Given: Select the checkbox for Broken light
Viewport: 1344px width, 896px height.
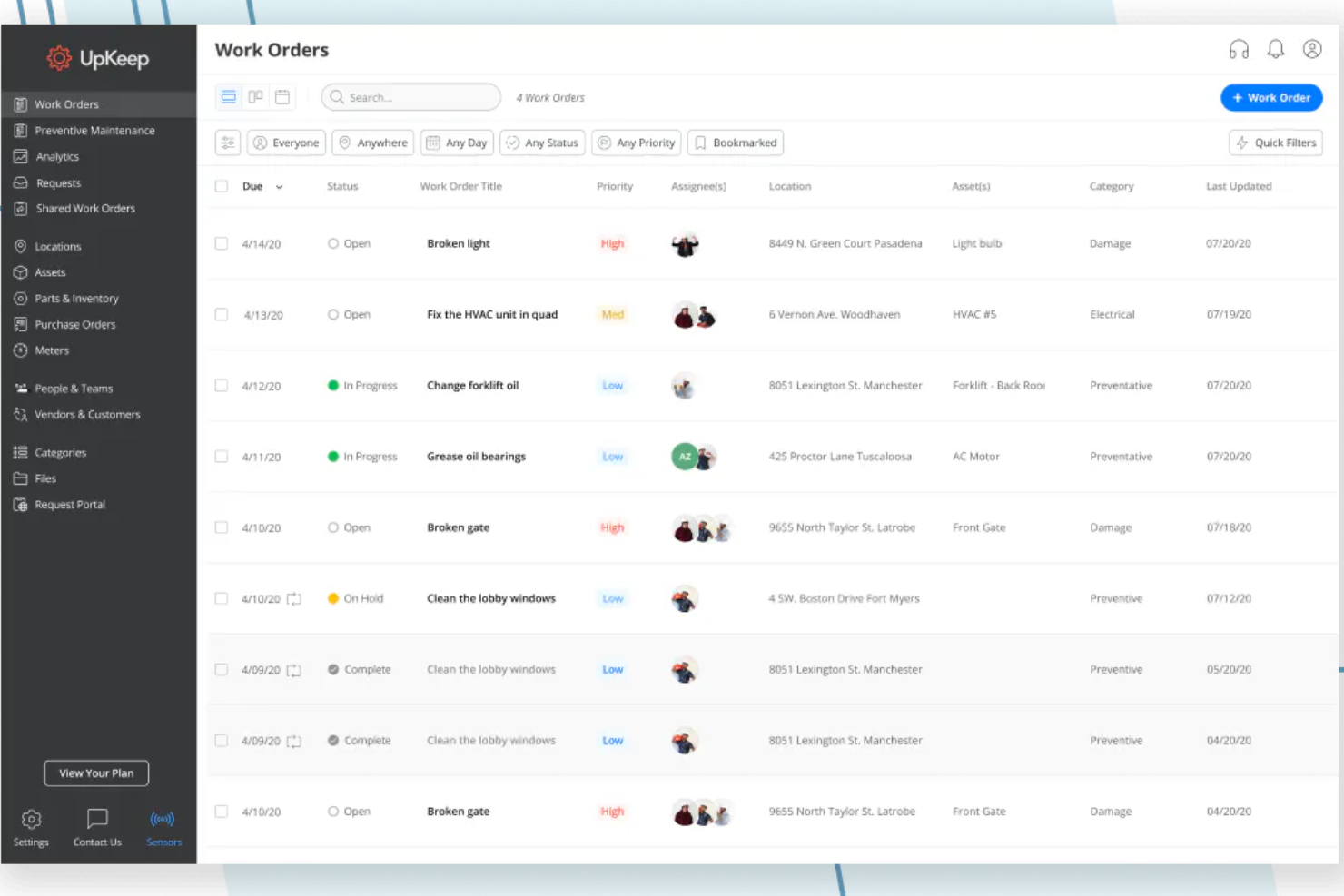Looking at the screenshot, I should coord(221,243).
